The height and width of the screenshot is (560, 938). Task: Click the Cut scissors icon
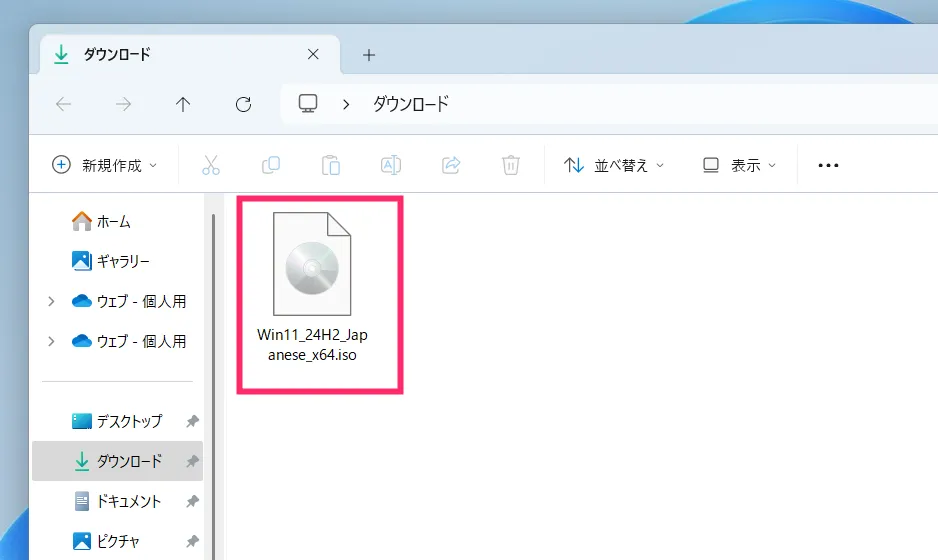[x=211, y=165]
